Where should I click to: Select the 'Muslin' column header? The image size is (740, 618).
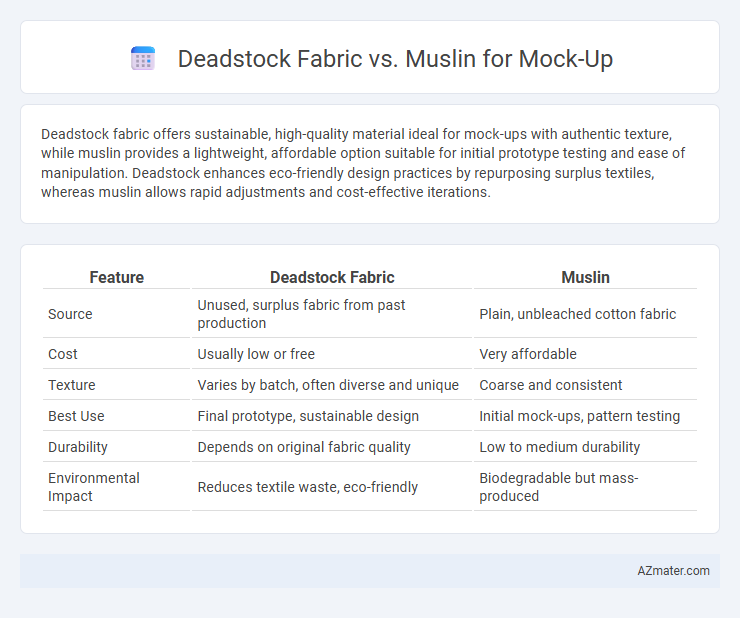(585, 277)
